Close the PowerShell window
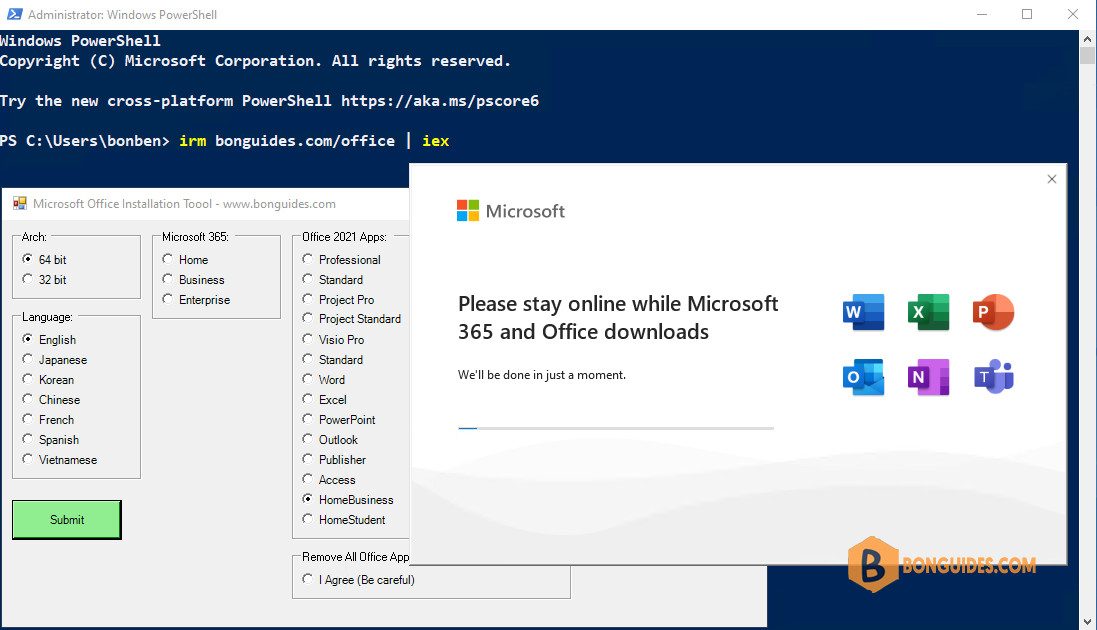The image size is (1097, 630). (1073, 14)
